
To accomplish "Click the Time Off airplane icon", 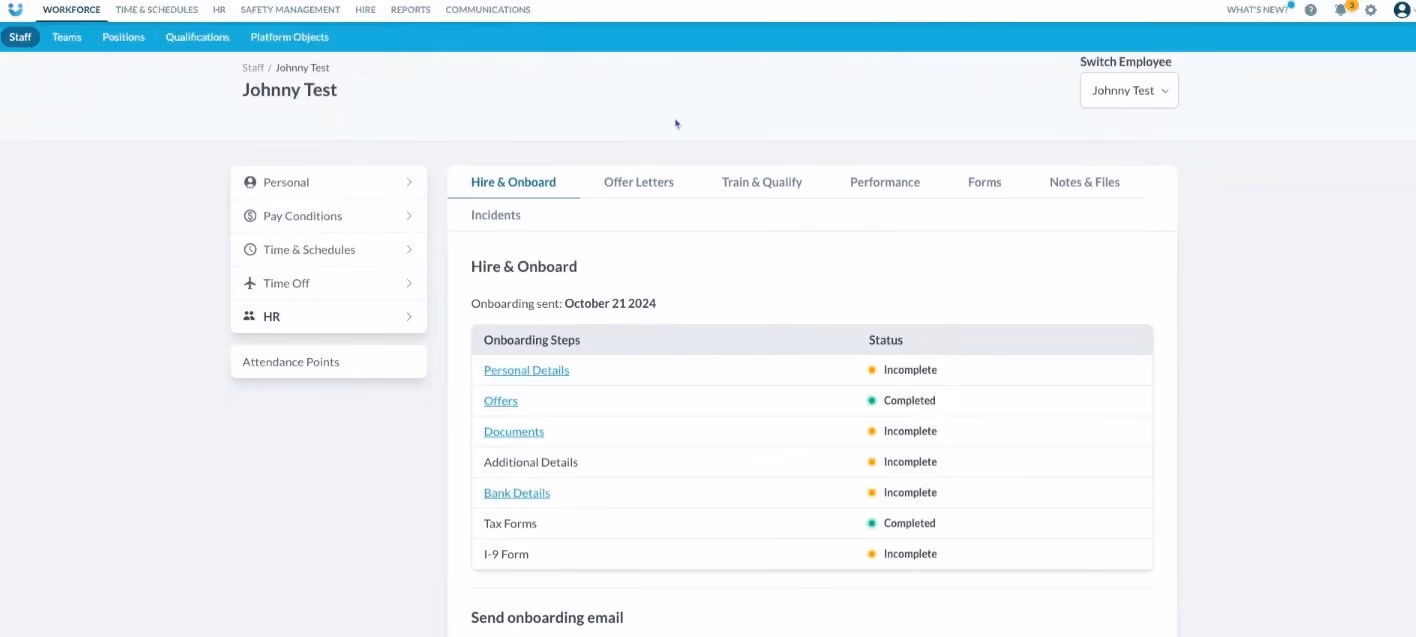I will click(250, 283).
